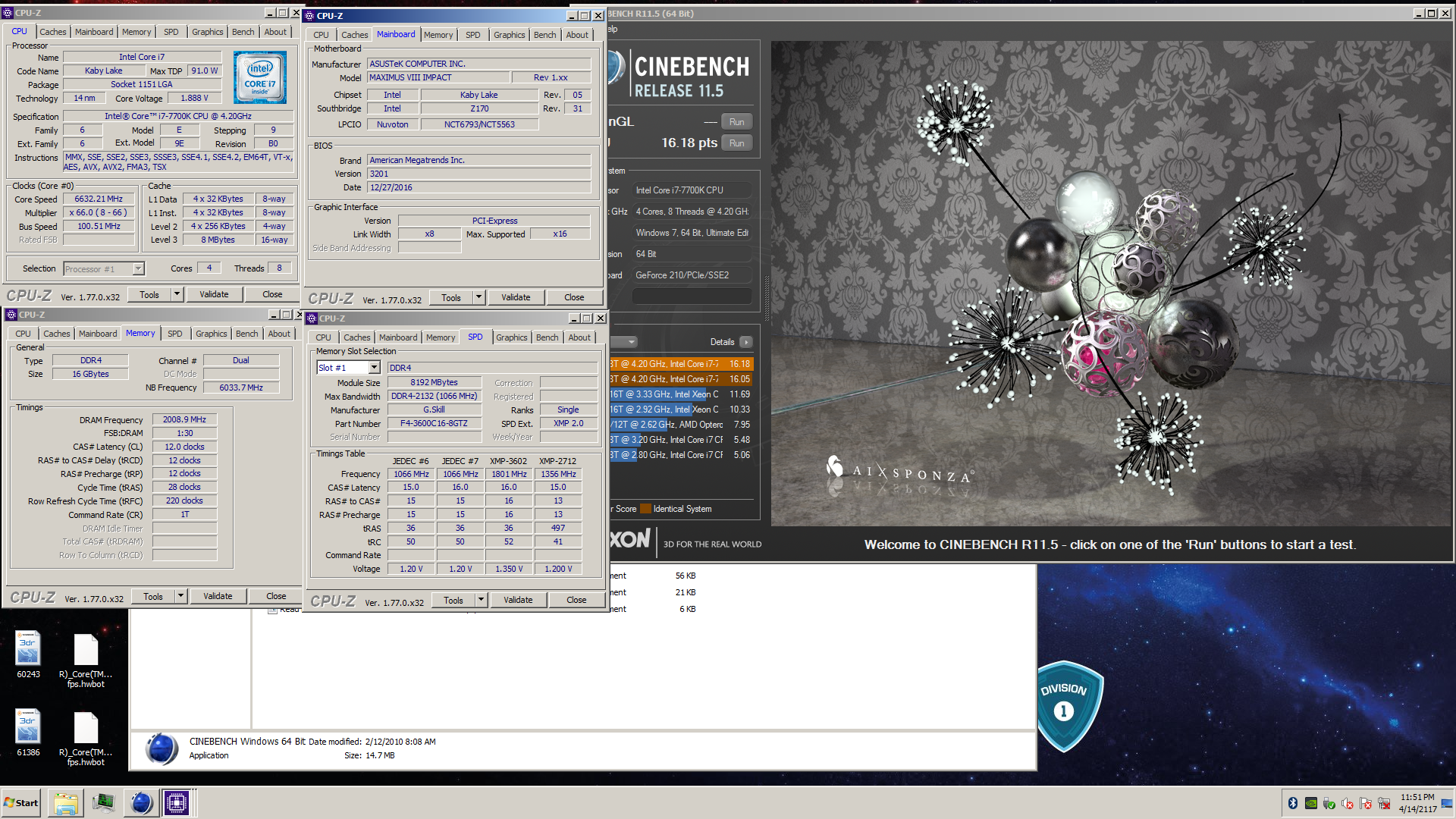Screen dimensions: 1456x819
Task: Open the Processor #1 selection dropdown
Action: pos(138,268)
